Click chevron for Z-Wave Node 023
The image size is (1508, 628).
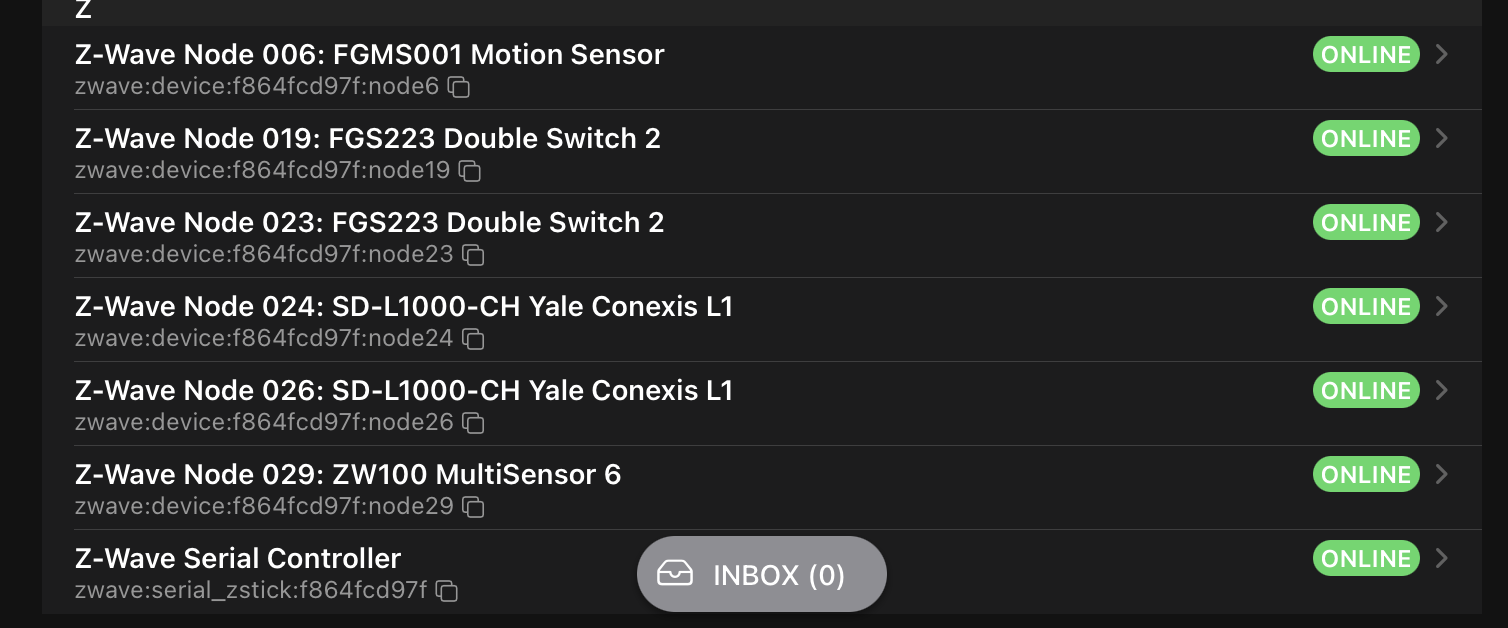(1441, 222)
